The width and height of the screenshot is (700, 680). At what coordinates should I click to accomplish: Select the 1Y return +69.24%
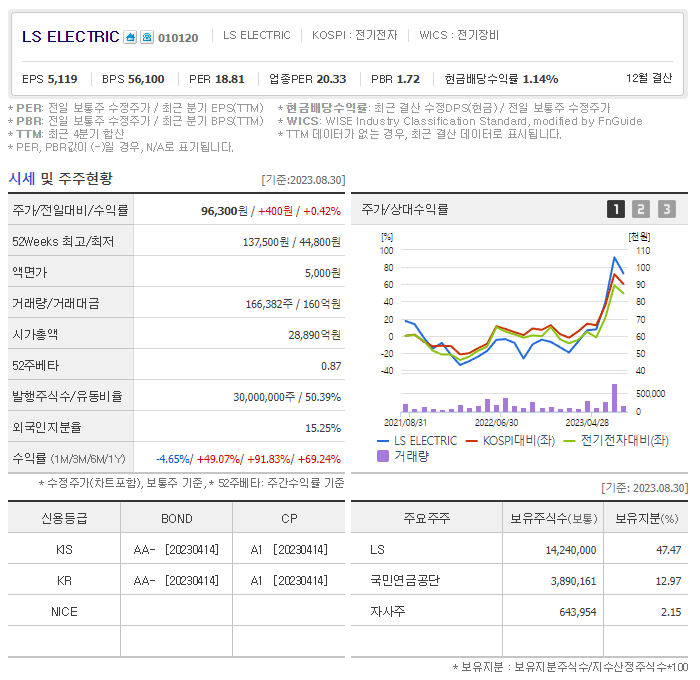[319, 459]
